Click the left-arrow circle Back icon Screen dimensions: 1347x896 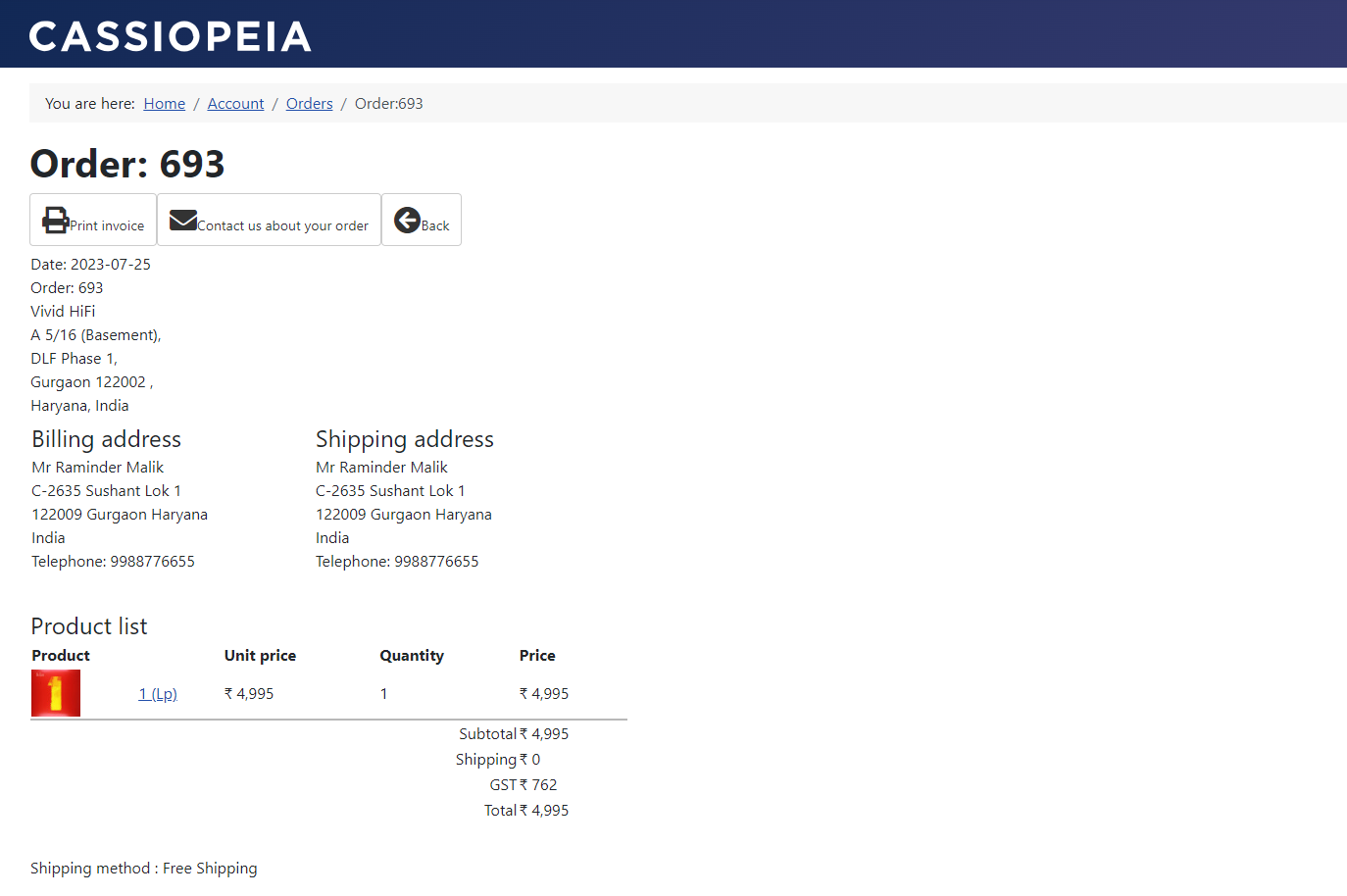coord(408,221)
